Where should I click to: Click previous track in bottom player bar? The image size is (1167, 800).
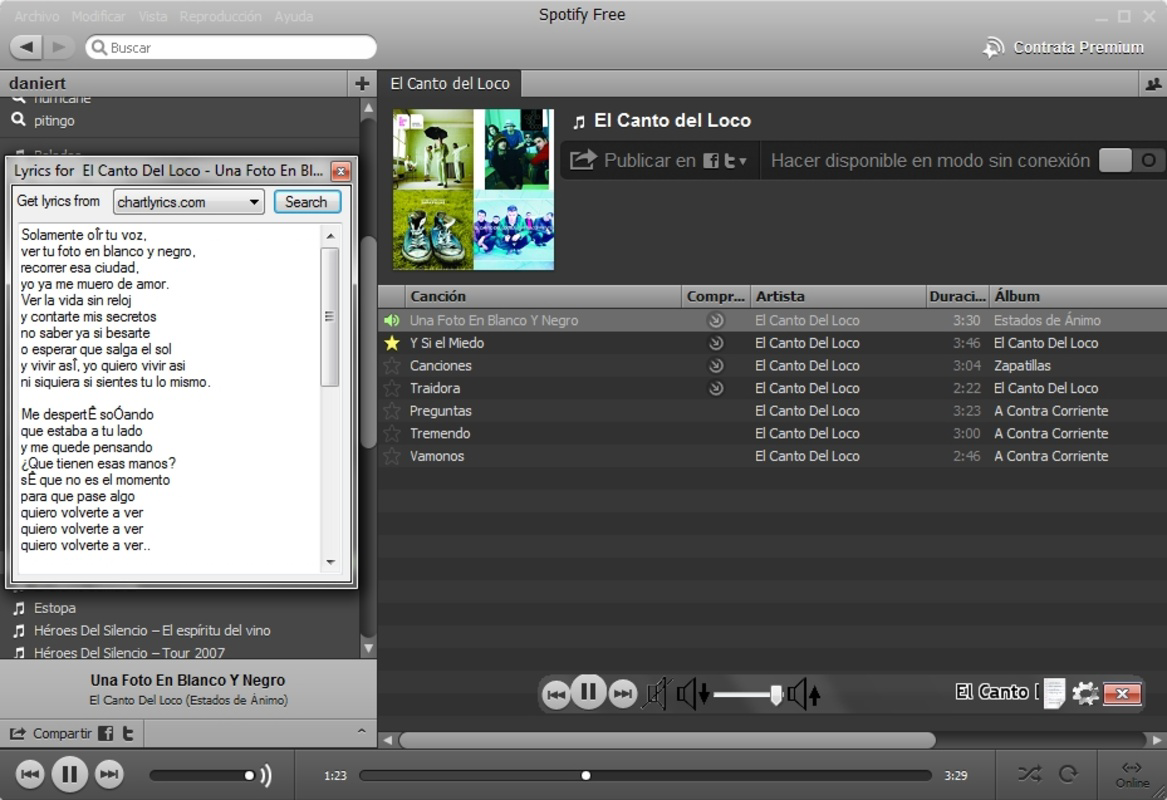point(30,775)
